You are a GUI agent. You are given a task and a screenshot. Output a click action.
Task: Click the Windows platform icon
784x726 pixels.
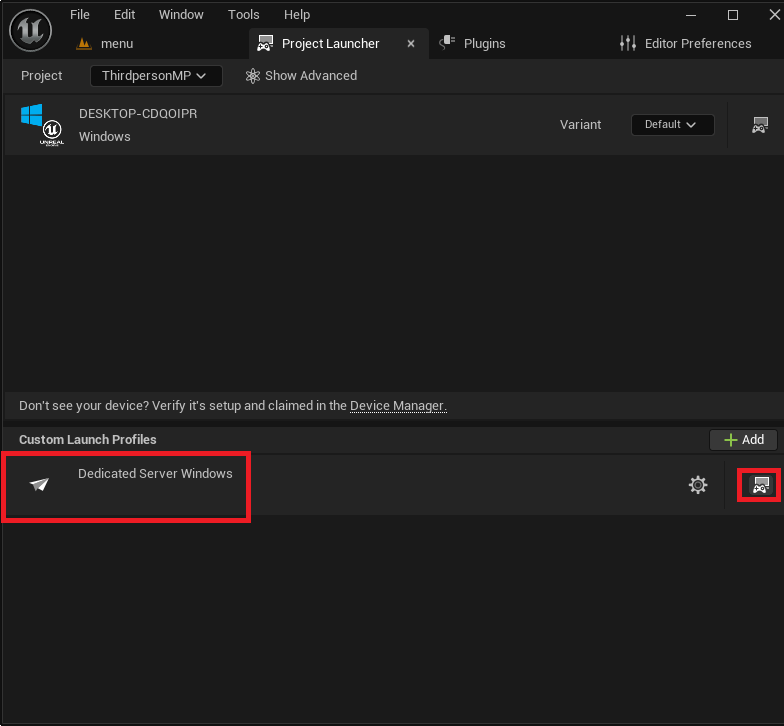click(x=42, y=124)
